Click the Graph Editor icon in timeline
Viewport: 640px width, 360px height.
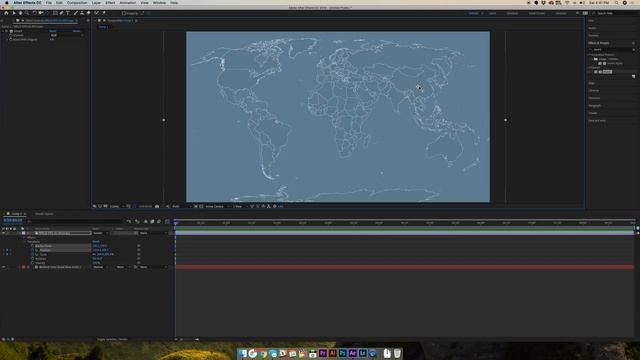tap(167, 221)
